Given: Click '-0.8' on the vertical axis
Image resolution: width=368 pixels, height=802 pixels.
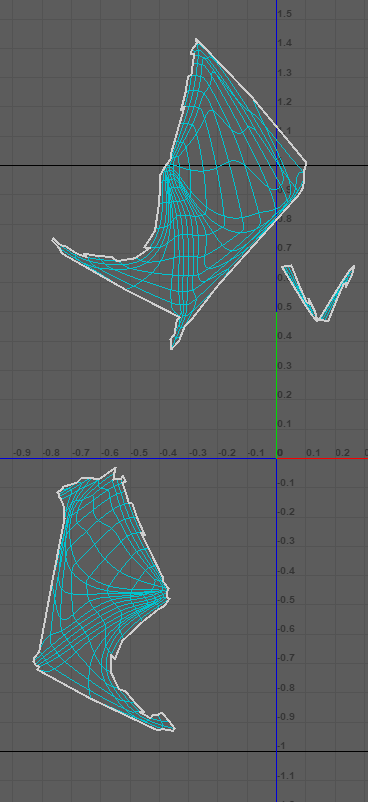Looking at the screenshot, I should pos(287,687).
